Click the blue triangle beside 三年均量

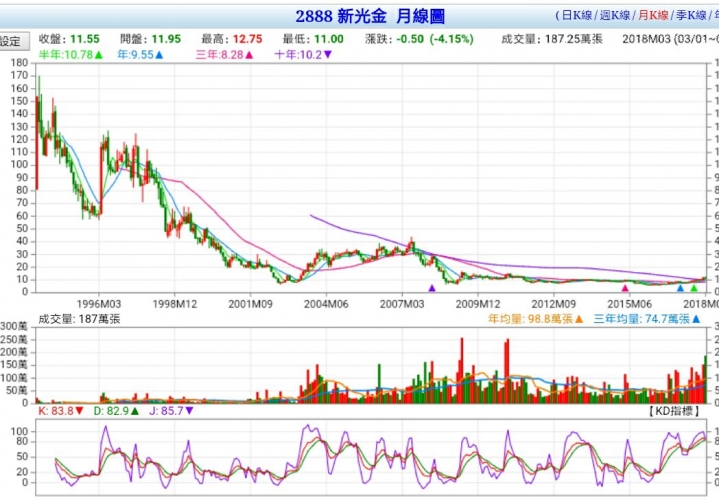coord(696,319)
